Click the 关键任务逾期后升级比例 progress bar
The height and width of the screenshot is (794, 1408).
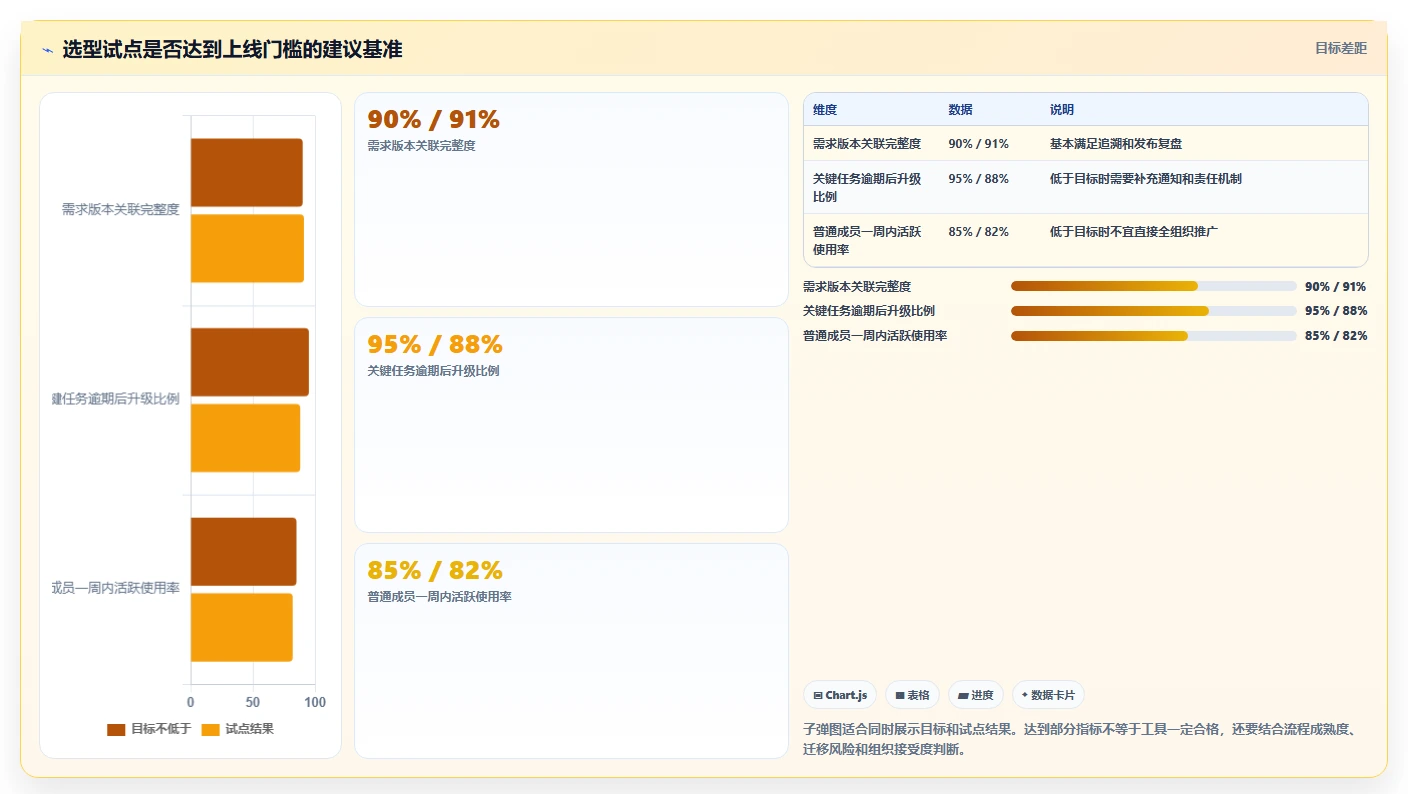[x=1153, y=311]
